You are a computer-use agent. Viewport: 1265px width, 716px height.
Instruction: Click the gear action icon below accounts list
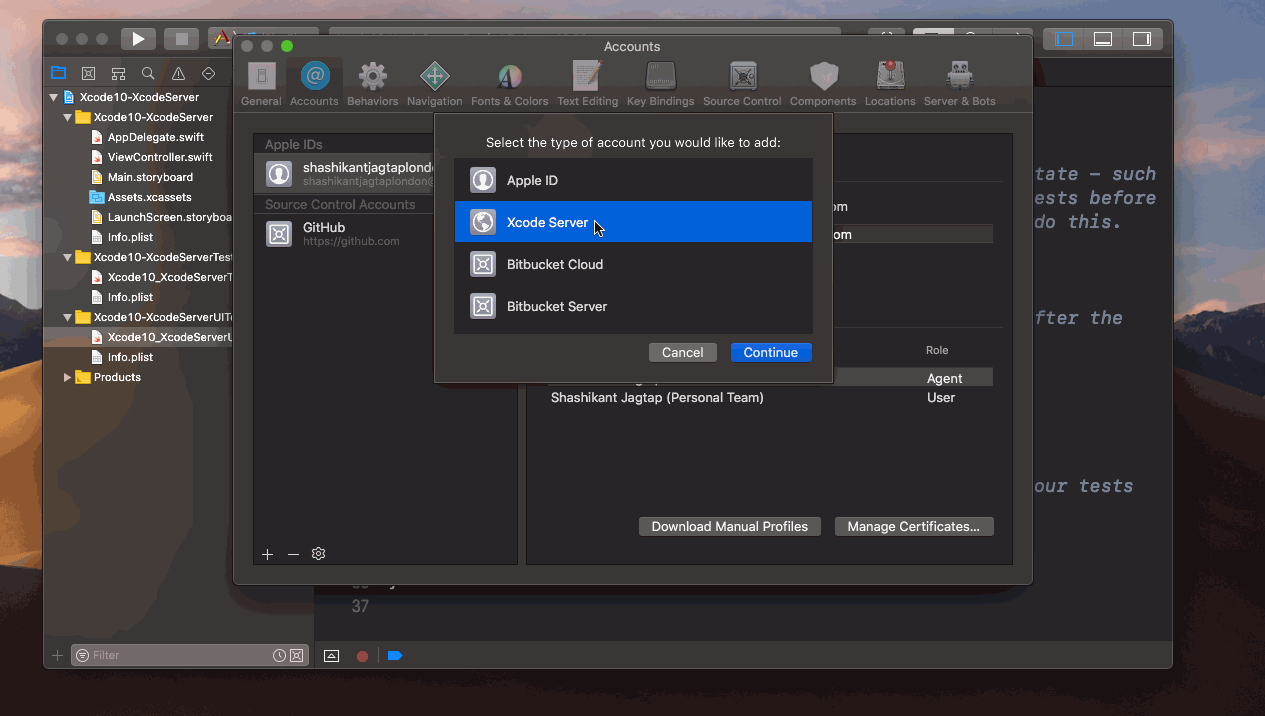318,553
